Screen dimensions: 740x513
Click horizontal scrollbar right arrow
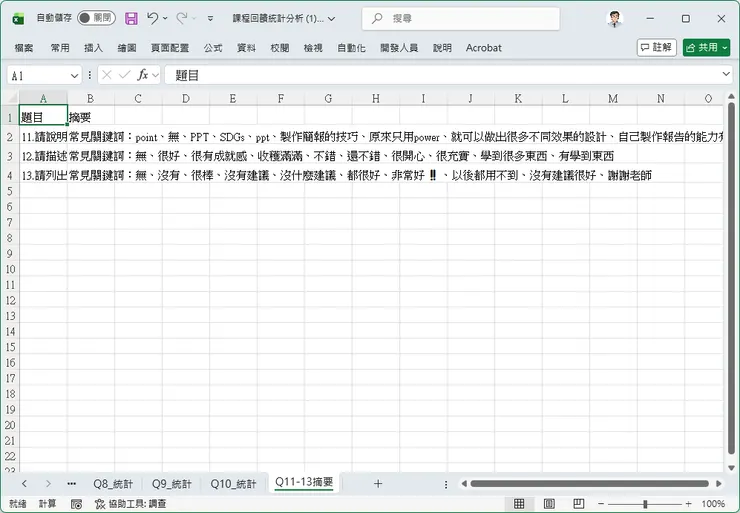[x=719, y=484]
